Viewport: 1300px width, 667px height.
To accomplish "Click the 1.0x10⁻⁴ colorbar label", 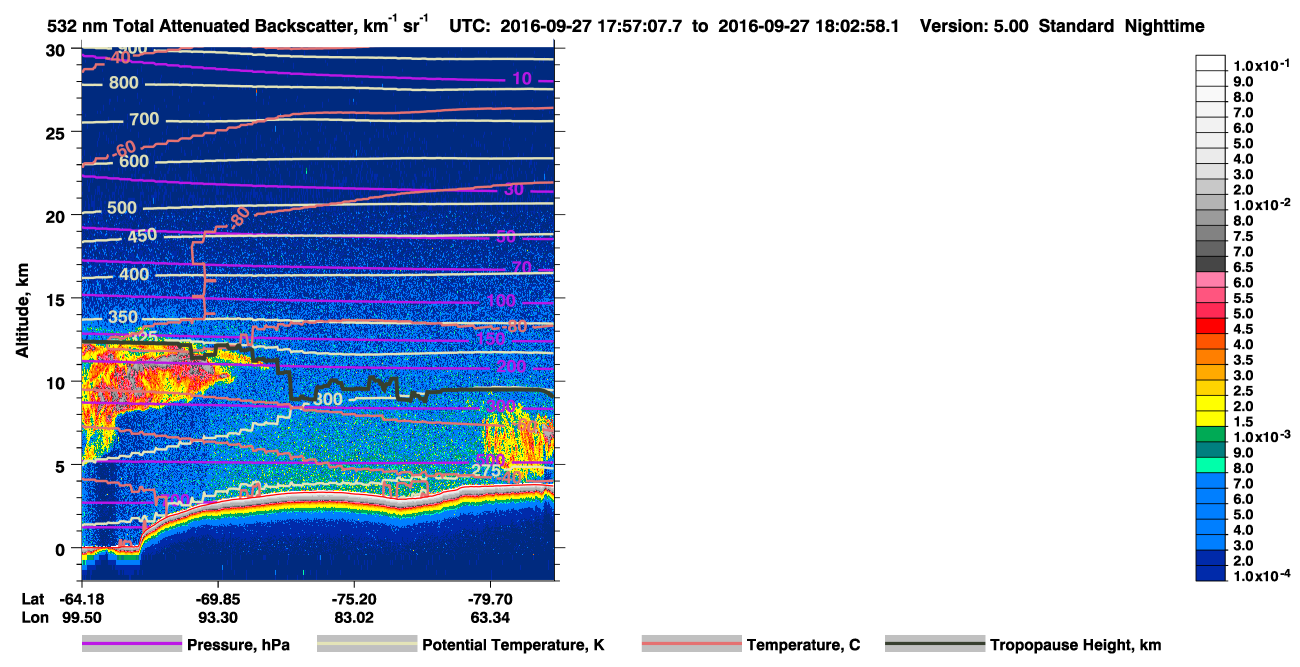I will (1263, 576).
